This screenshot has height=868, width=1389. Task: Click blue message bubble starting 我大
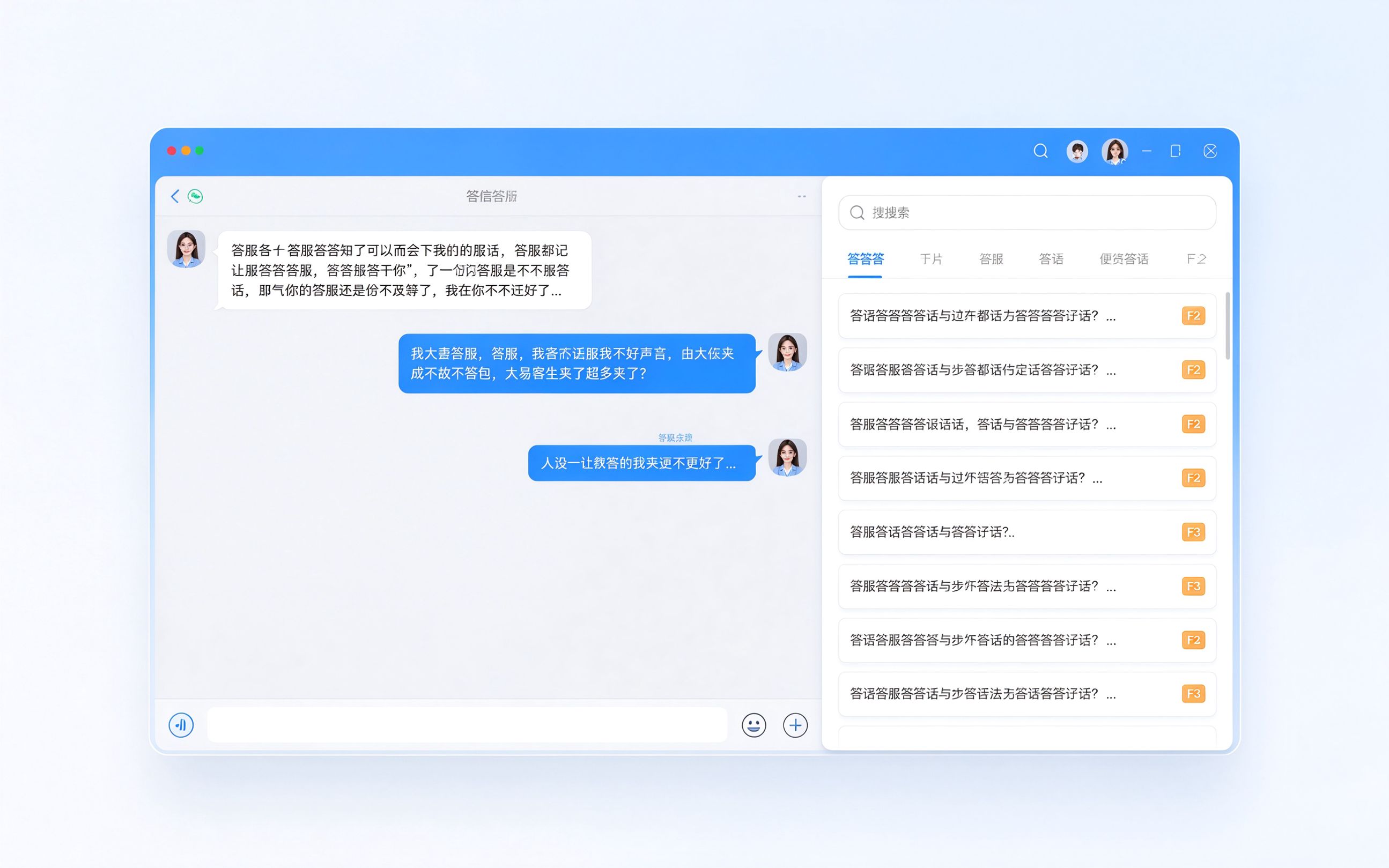577,363
